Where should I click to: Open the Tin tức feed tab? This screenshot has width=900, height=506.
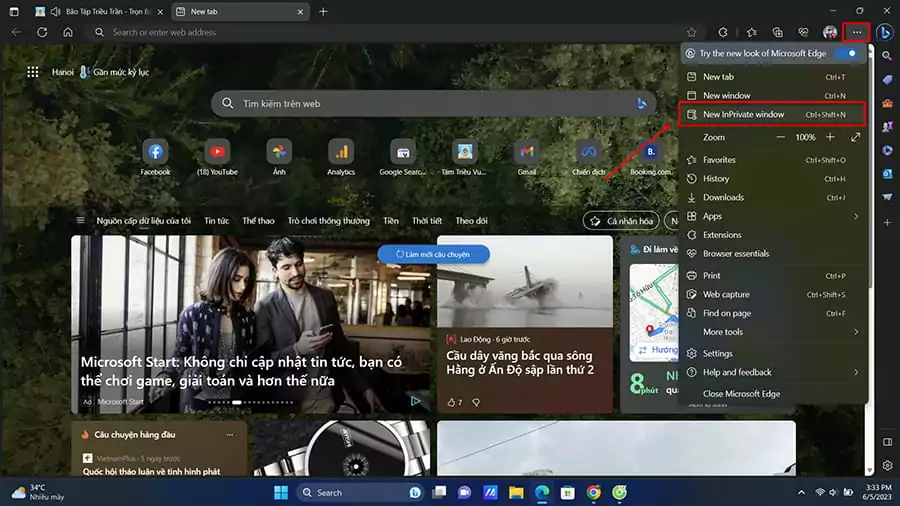click(x=216, y=220)
